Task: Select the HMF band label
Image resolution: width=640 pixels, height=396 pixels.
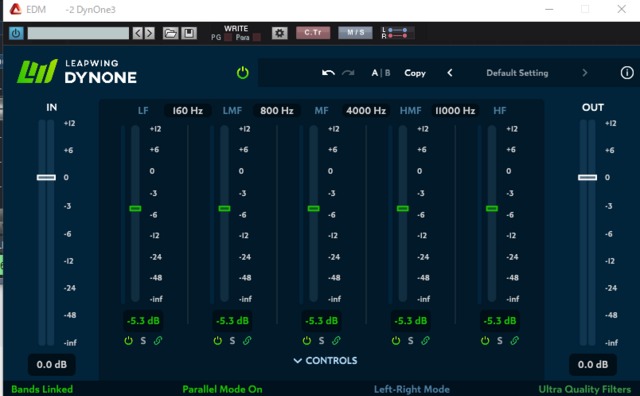Action: click(410, 111)
